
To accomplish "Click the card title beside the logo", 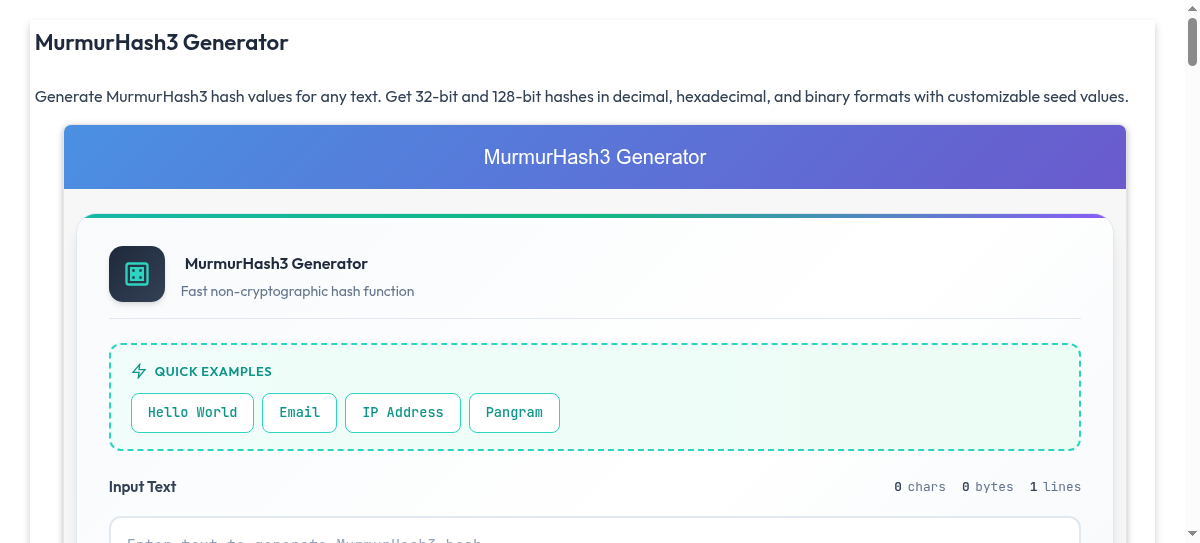I will [x=276, y=264].
